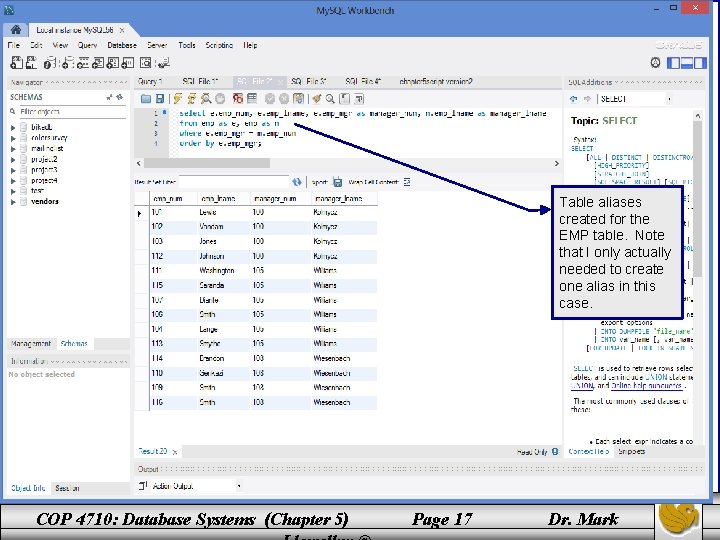Switch to chapter5script version2 tab

click(436, 82)
